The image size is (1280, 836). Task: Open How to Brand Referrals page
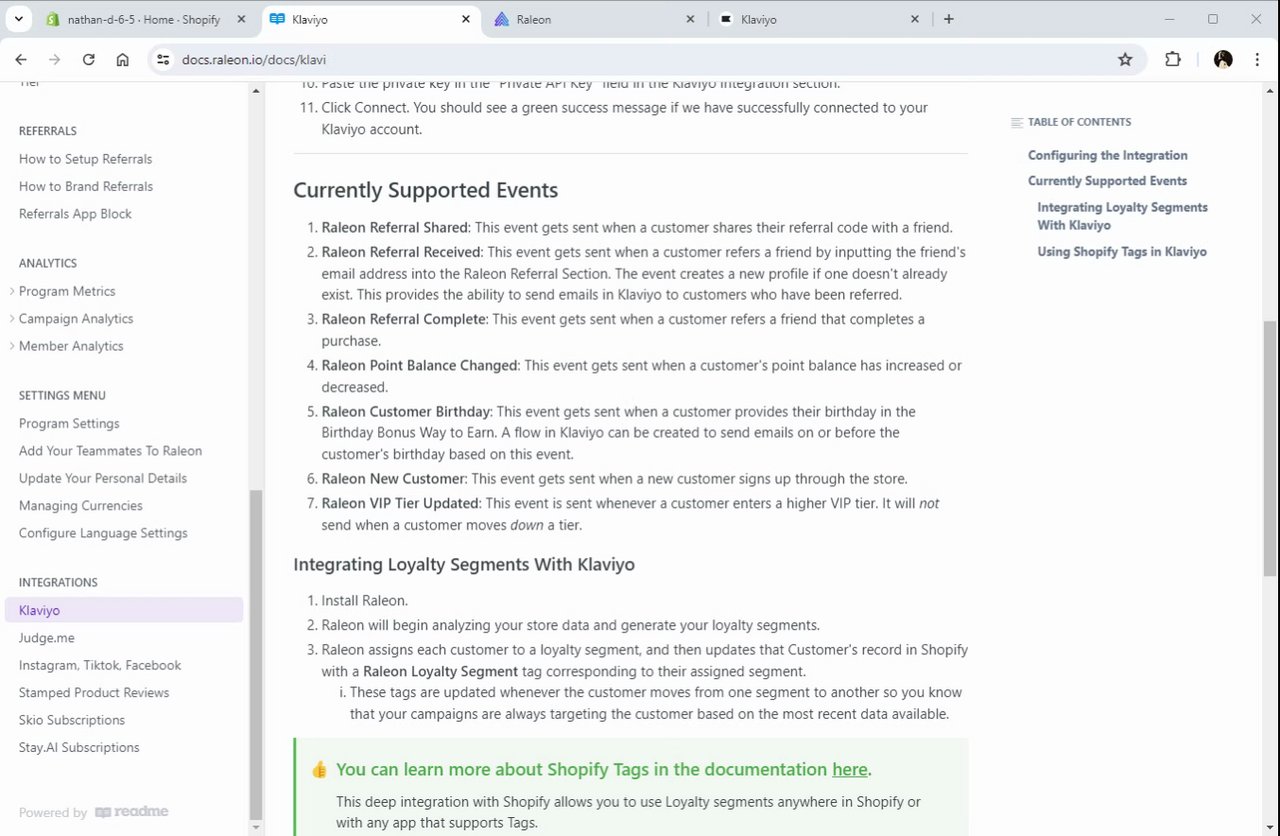click(x=86, y=186)
